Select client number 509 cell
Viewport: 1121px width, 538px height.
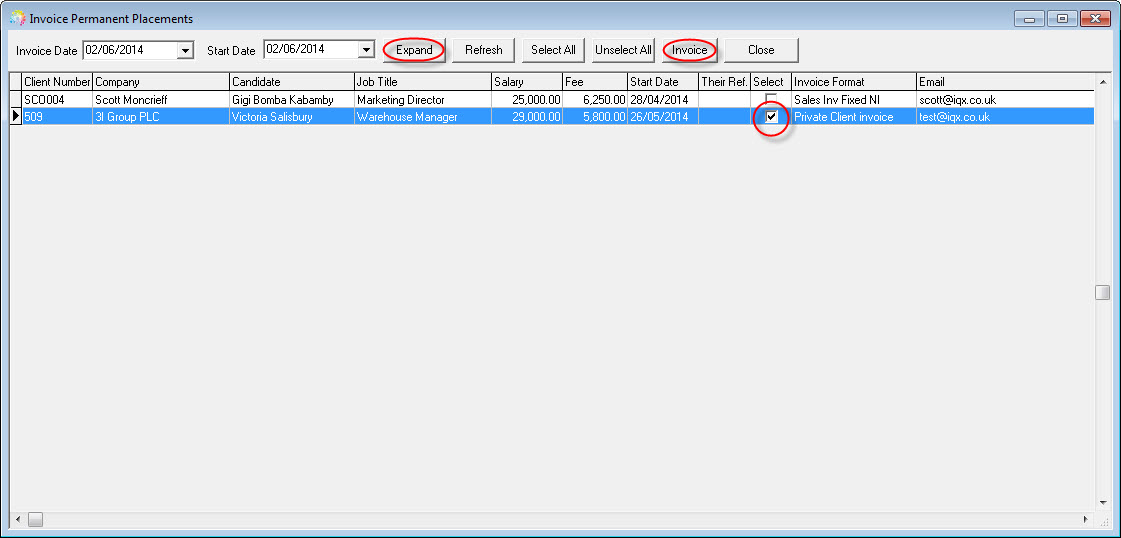57,117
